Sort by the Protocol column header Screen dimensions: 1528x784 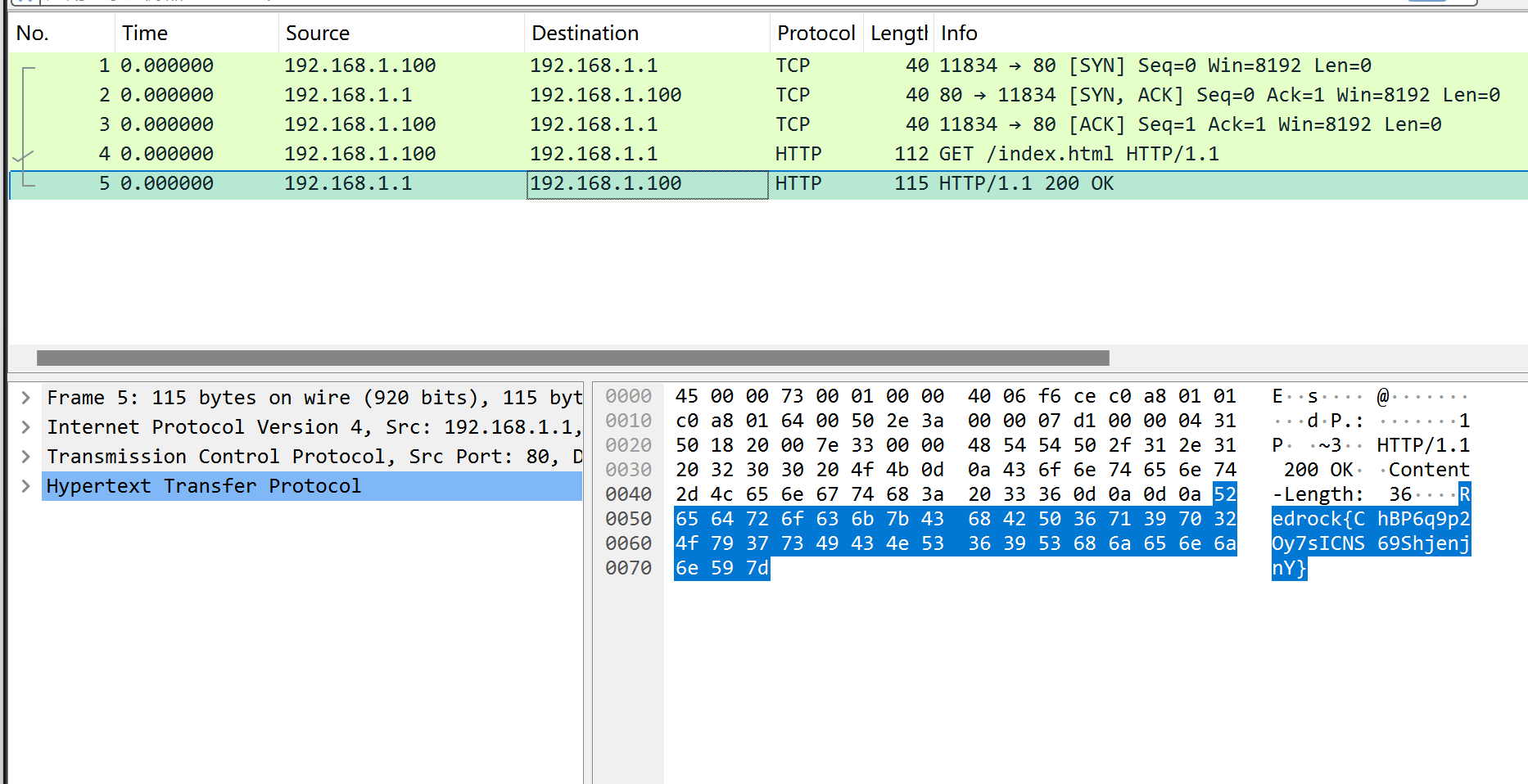(x=816, y=34)
